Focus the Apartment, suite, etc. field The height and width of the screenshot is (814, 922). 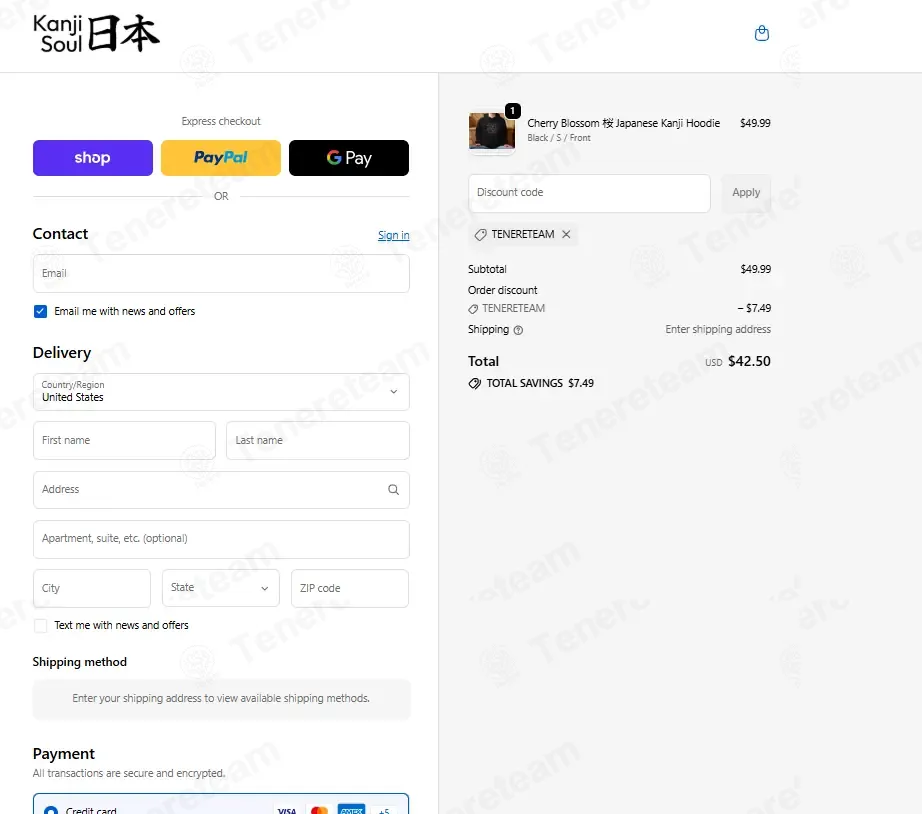pyautogui.click(x=221, y=539)
